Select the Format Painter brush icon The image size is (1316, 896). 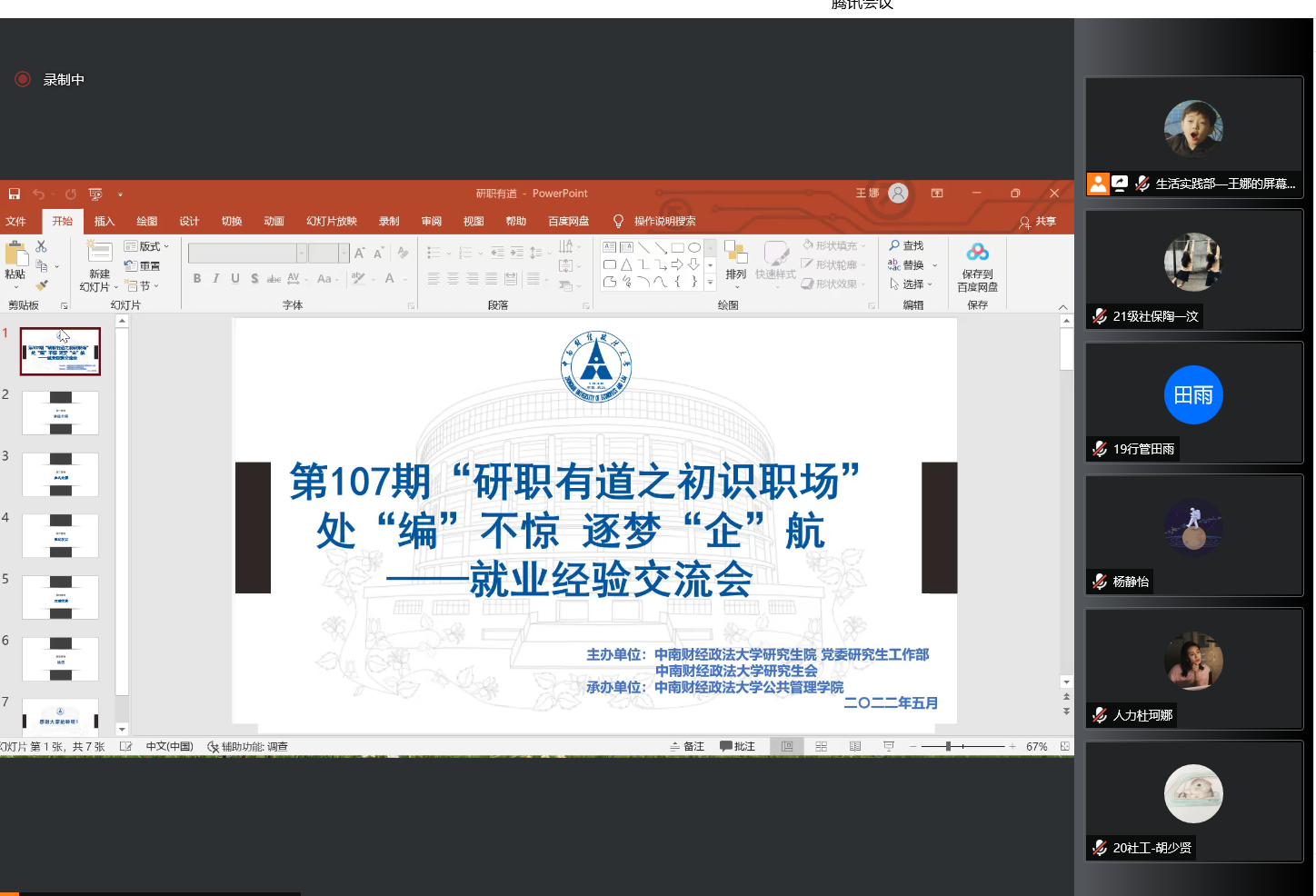pos(41,285)
